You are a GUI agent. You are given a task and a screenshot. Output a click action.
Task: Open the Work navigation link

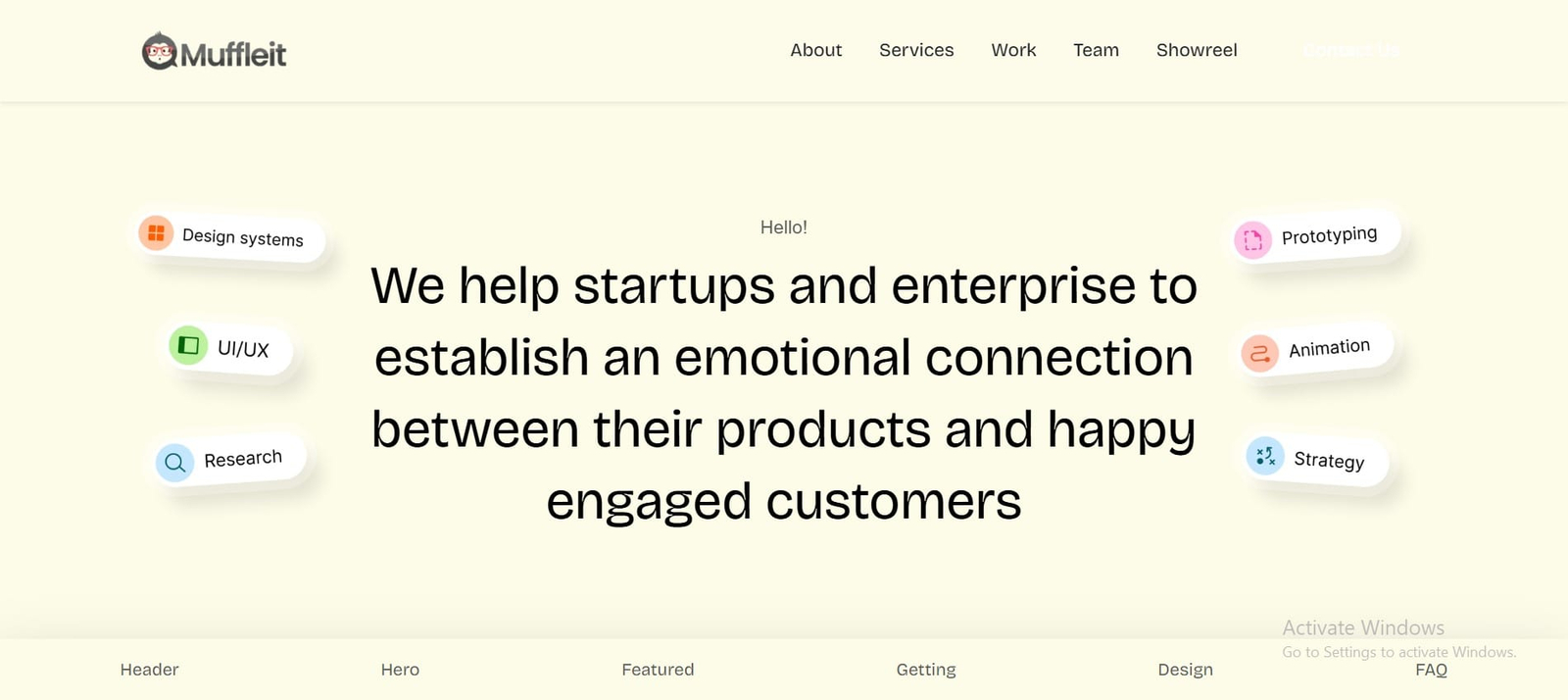tap(1013, 50)
